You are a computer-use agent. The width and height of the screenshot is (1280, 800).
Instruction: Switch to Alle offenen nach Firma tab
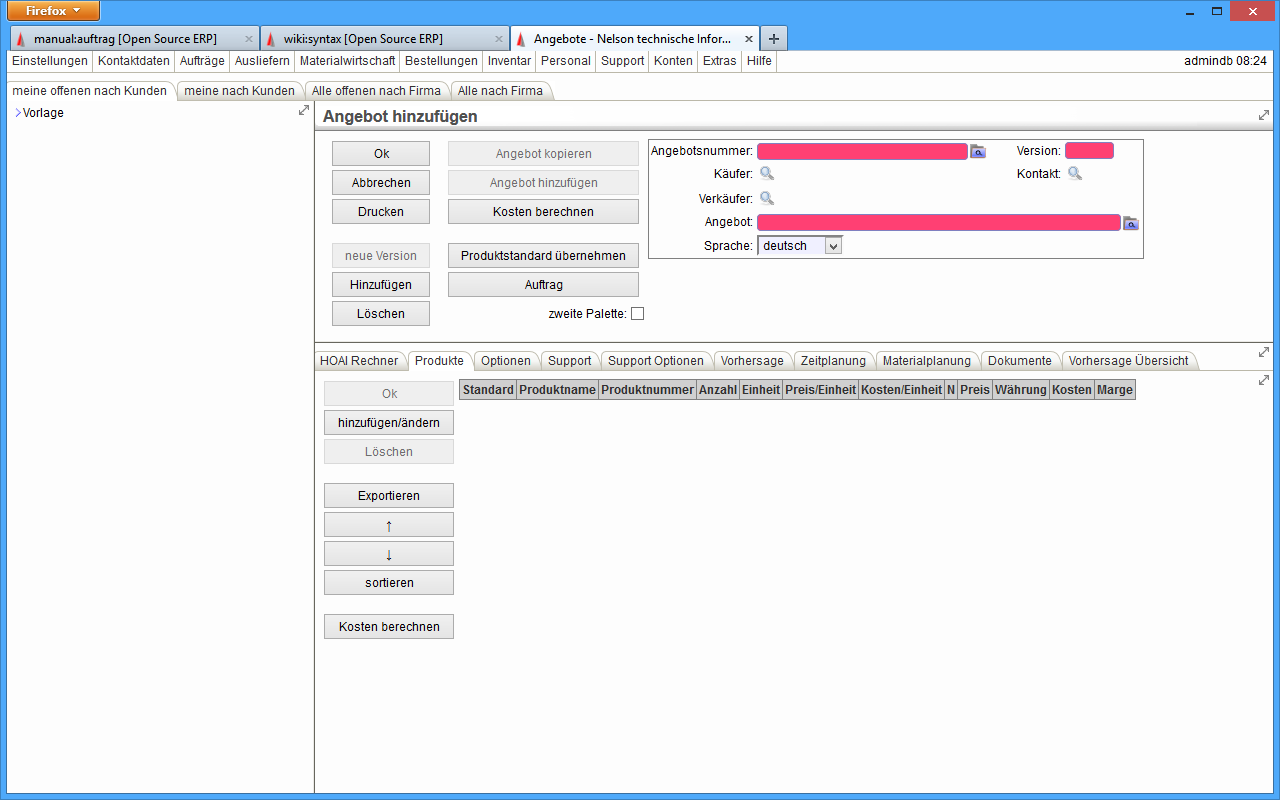click(376, 91)
